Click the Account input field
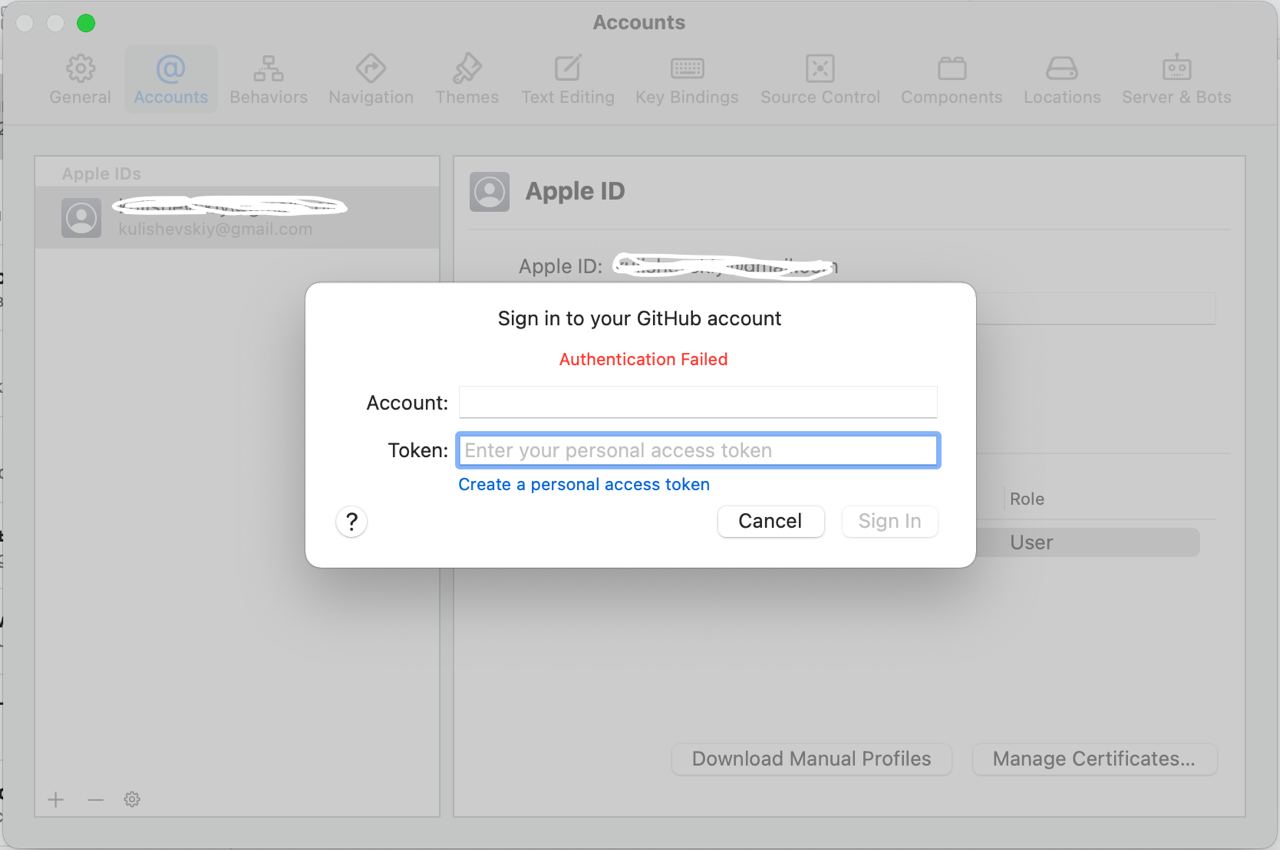The image size is (1280, 850). [x=698, y=402]
